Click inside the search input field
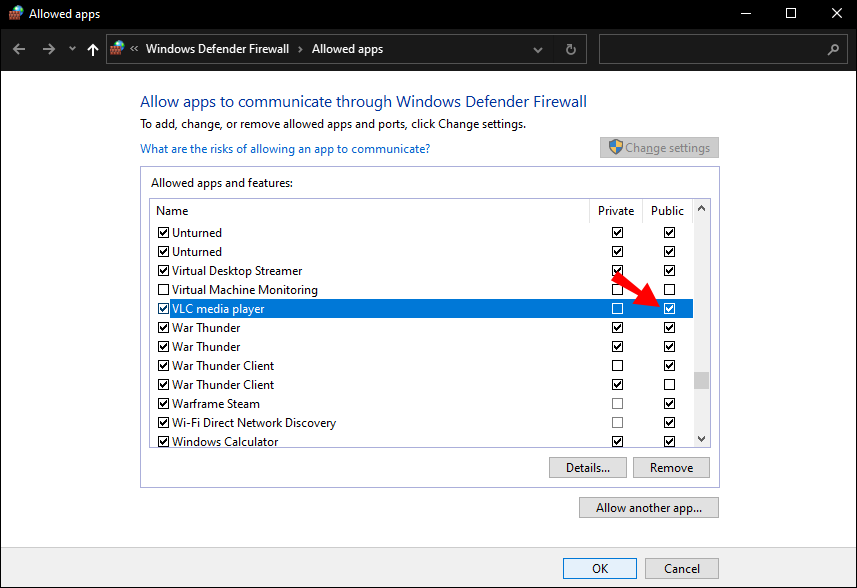The height and width of the screenshot is (588, 857). click(710, 49)
